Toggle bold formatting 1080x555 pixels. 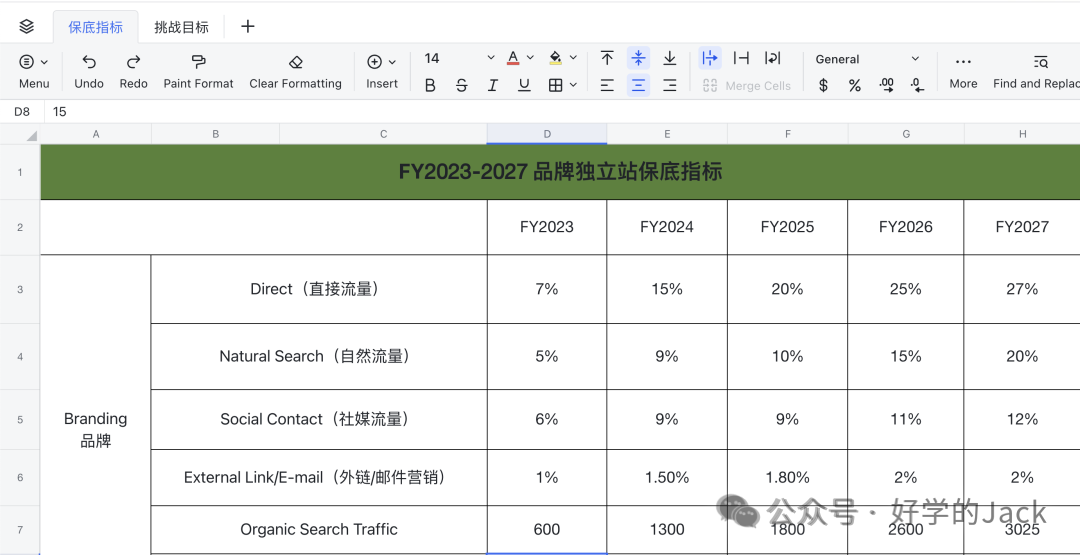(x=430, y=85)
